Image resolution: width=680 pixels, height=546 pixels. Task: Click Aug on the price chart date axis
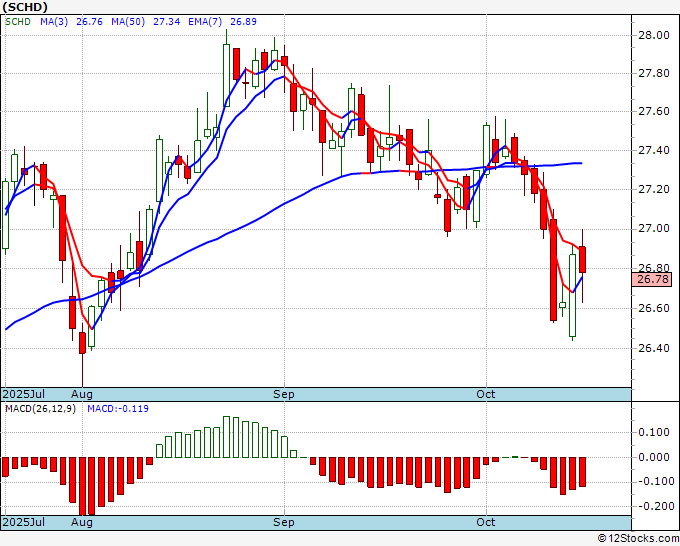pyautogui.click(x=82, y=394)
